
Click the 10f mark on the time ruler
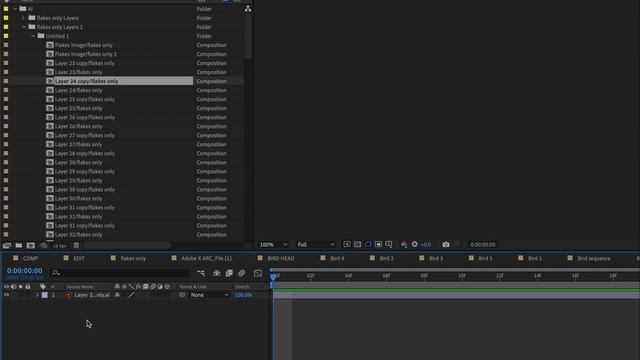(462, 276)
